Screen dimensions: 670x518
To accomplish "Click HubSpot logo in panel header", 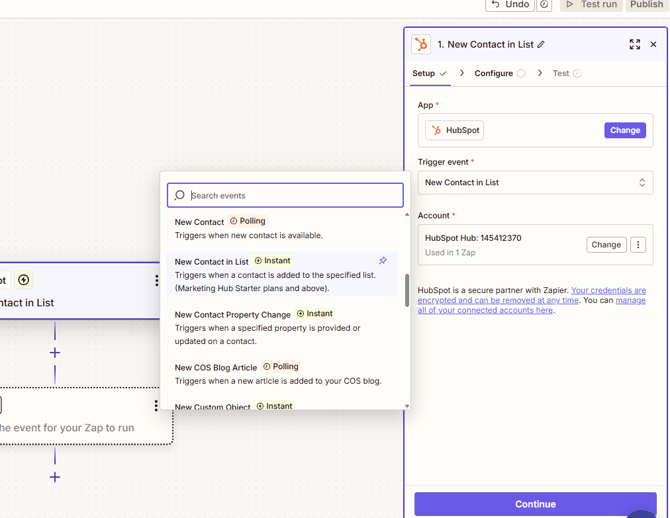I will tap(421, 44).
